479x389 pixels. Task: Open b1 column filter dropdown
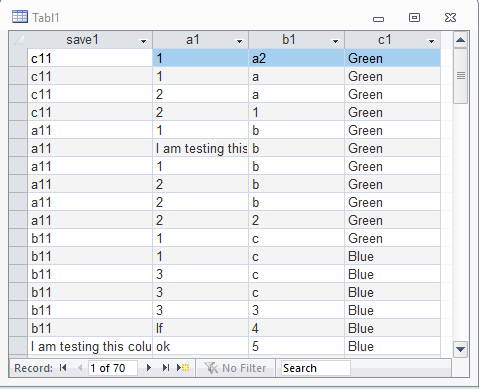(335, 41)
